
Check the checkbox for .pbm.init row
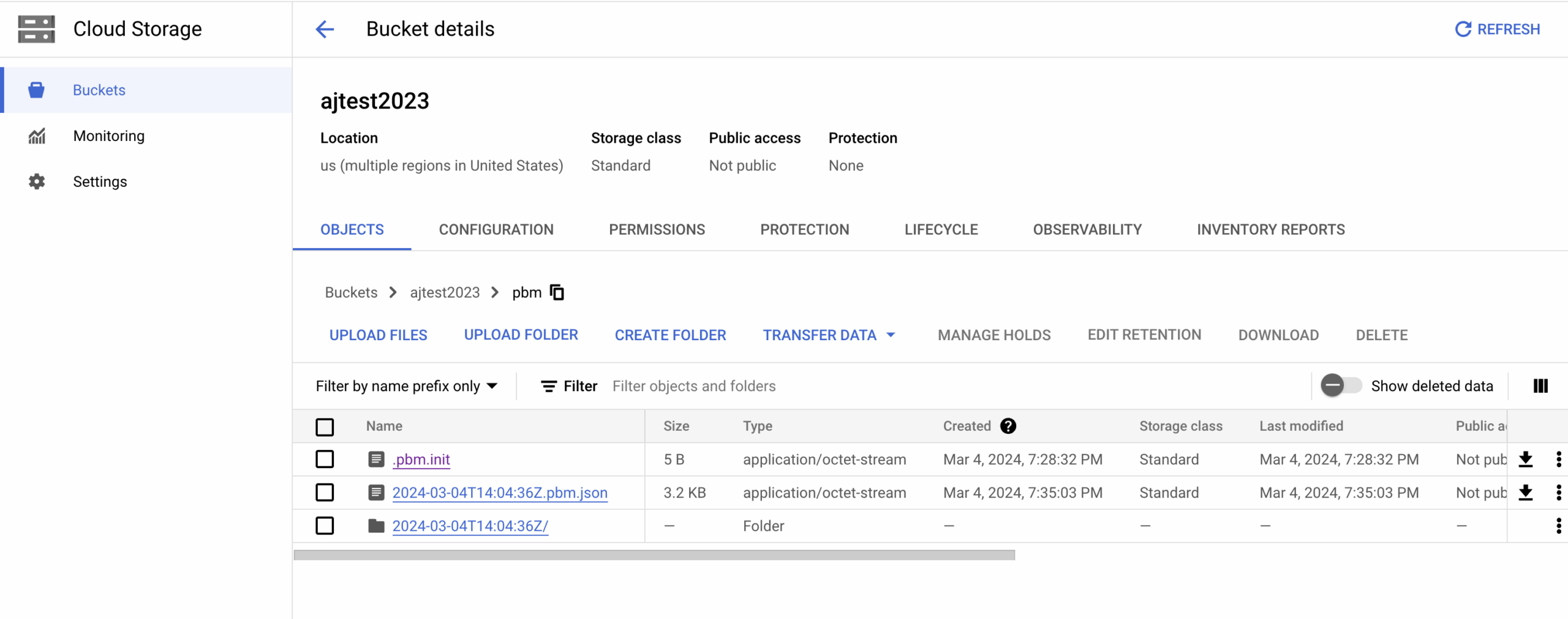tap(325, 459)
